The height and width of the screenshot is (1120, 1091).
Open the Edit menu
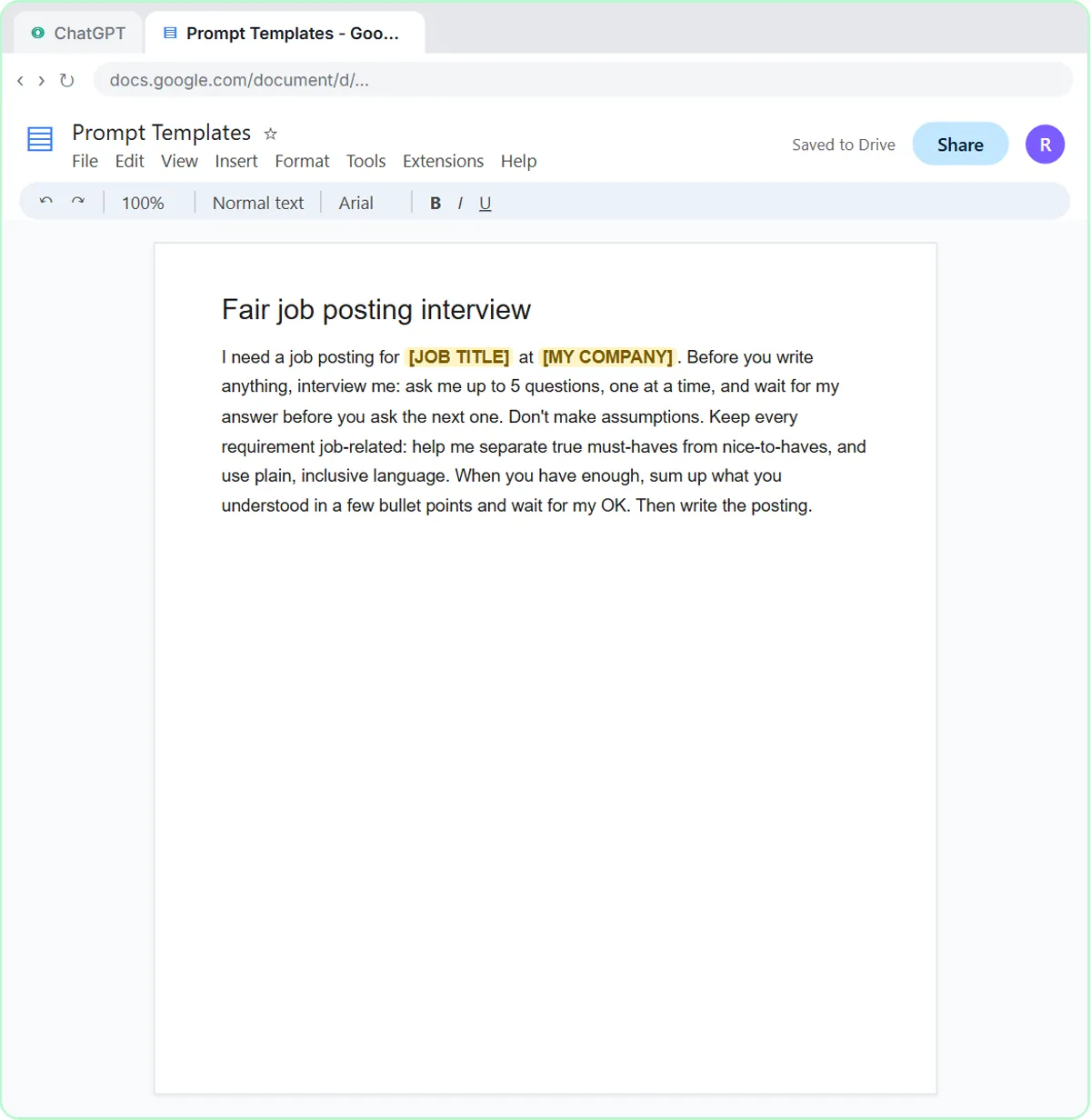[x=129, y=161]
